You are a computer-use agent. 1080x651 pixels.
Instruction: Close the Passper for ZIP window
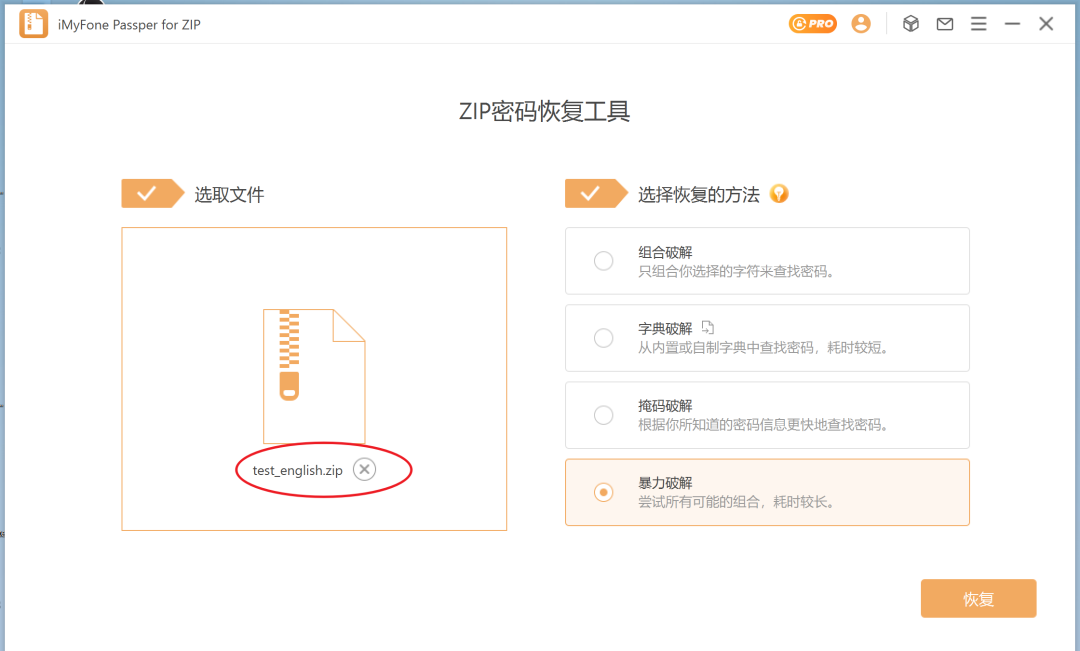tap(1046, 24)
